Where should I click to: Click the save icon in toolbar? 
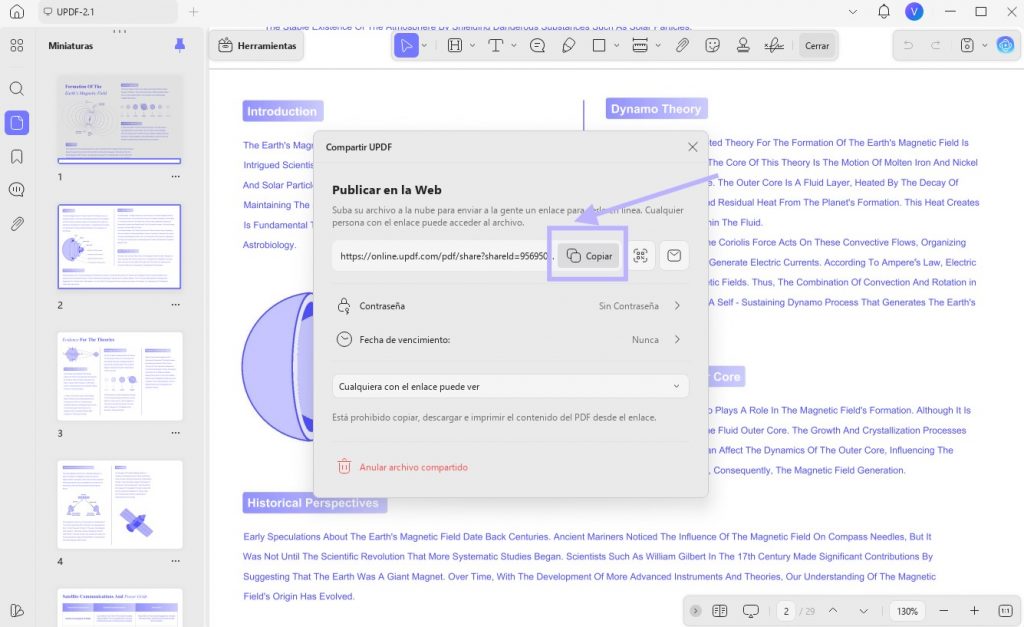[967, 45]
